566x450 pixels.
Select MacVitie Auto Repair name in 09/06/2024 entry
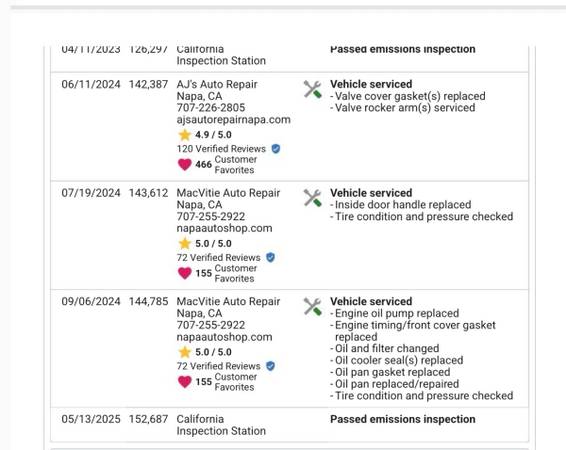(x=228, y=302)
